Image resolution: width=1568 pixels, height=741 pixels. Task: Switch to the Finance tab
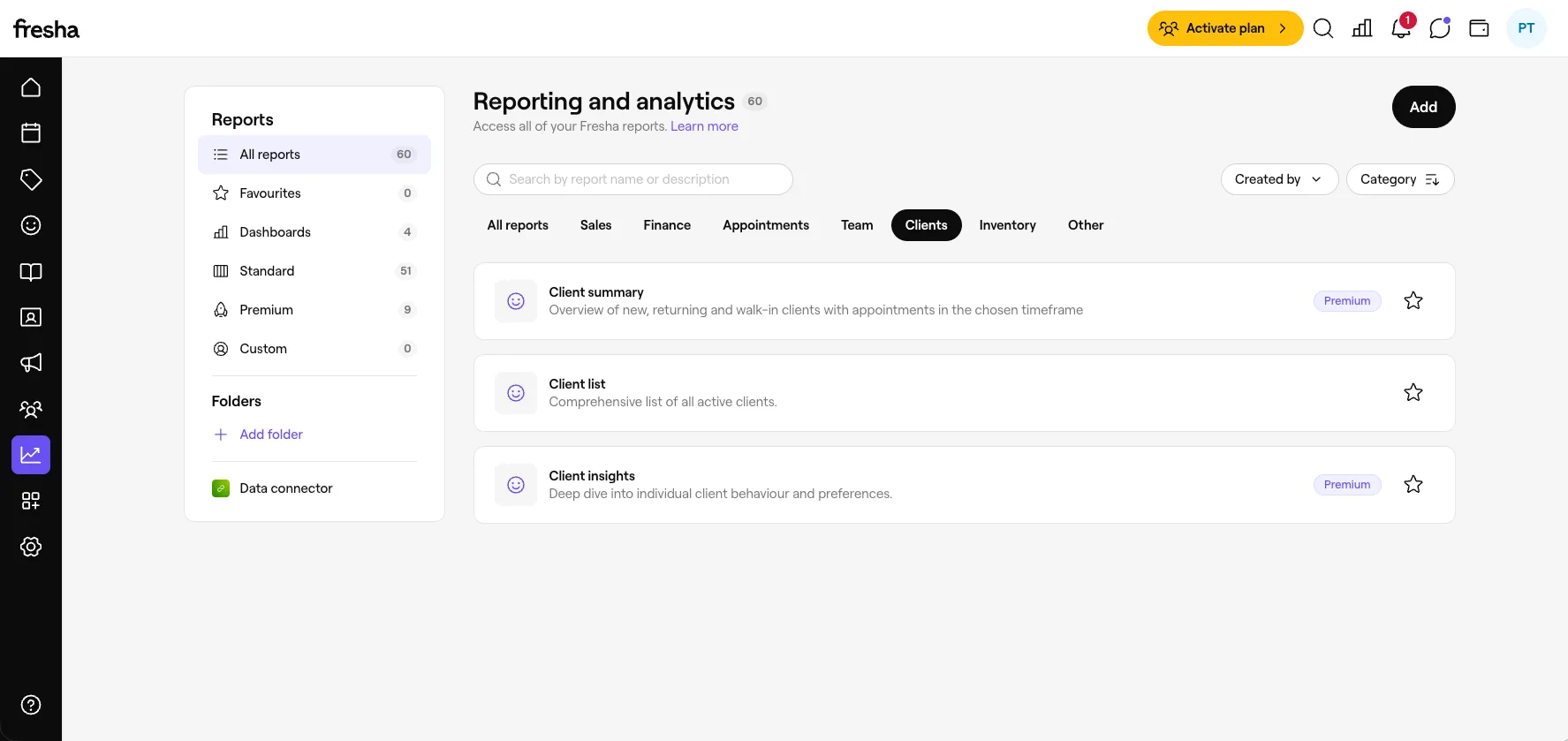click(x=667, y=225)
